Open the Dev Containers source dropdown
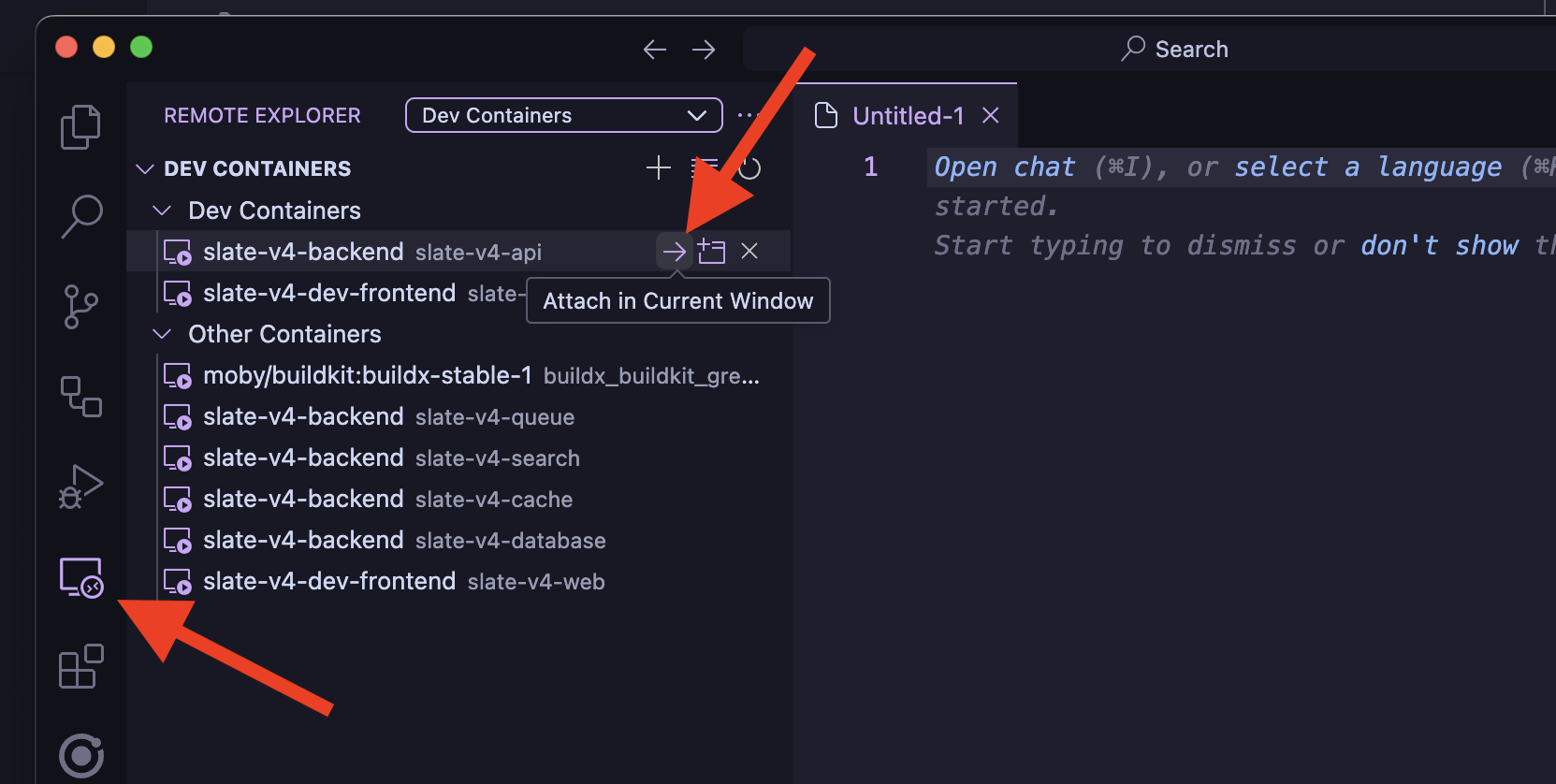 [x=562, y=115]
